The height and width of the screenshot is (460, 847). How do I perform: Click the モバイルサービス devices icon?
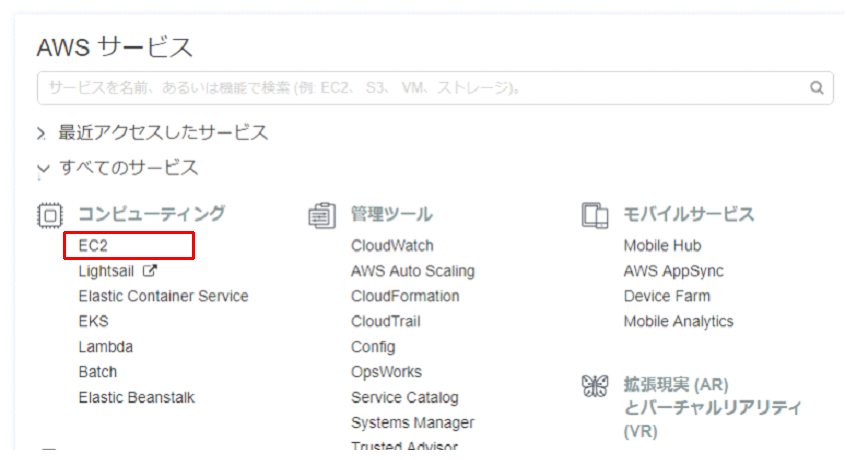[x=595, y=215]
